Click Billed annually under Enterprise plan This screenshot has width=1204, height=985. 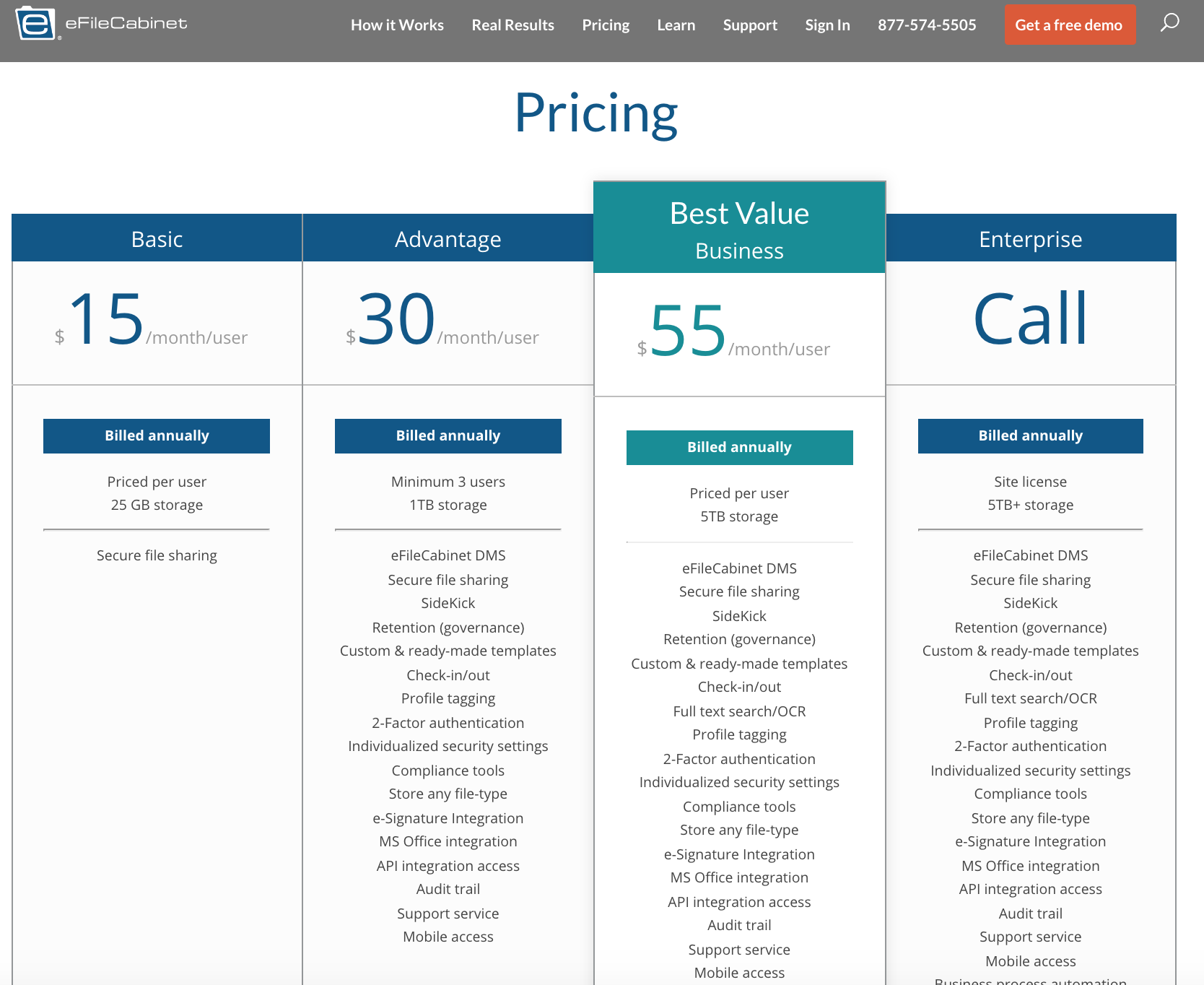[x=1030, y=436]
